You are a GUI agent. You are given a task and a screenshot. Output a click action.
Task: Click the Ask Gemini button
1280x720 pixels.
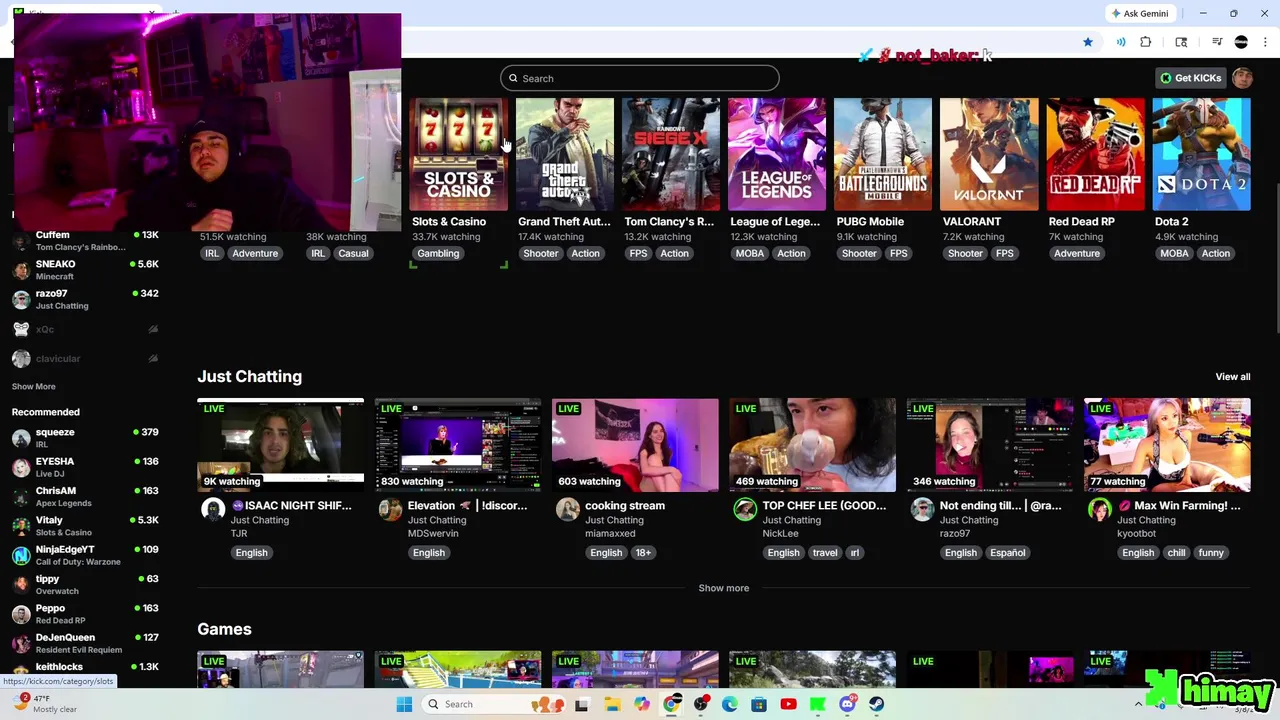click(x=1139, y=13)
